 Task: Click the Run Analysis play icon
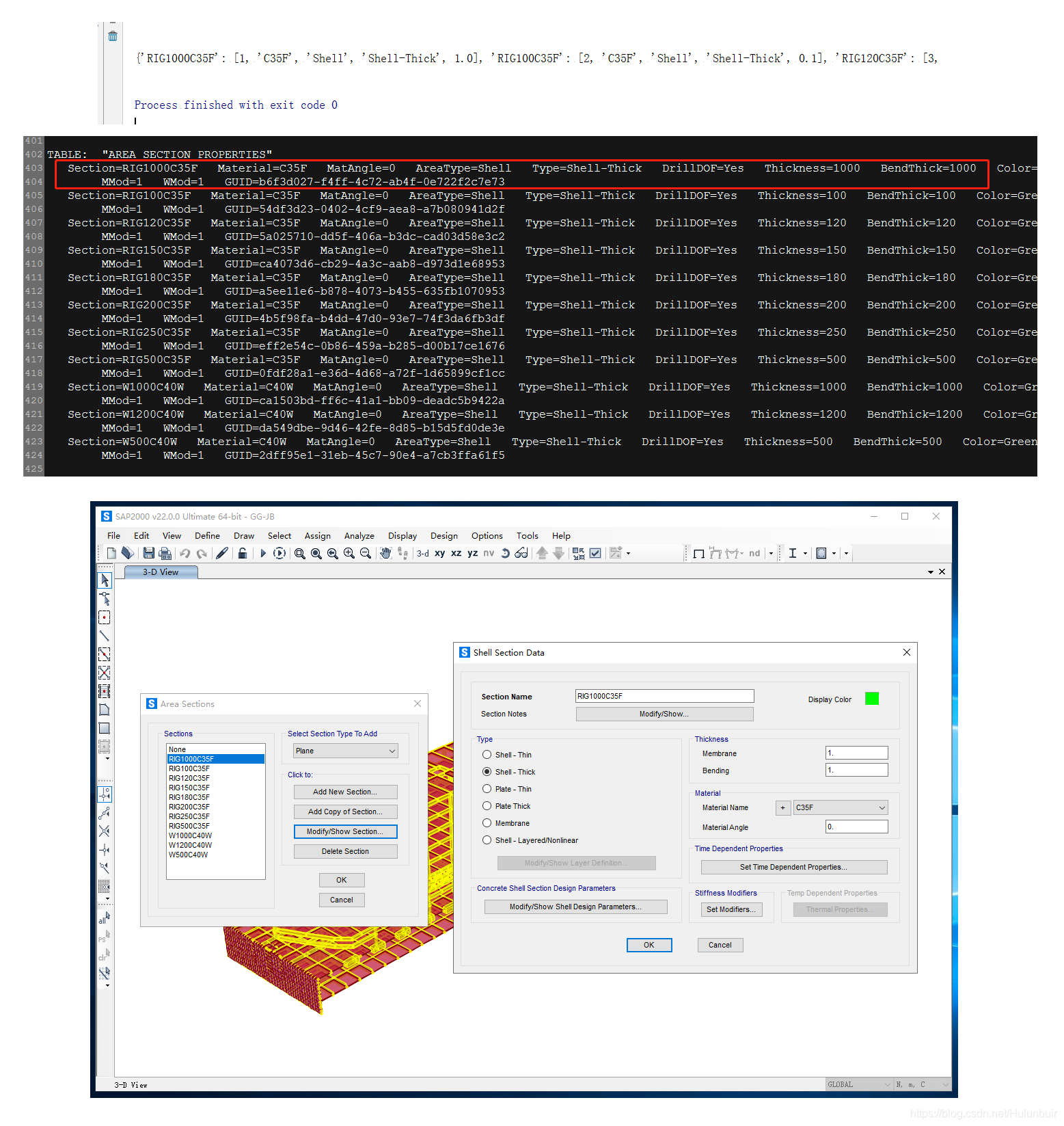point(263,553)
